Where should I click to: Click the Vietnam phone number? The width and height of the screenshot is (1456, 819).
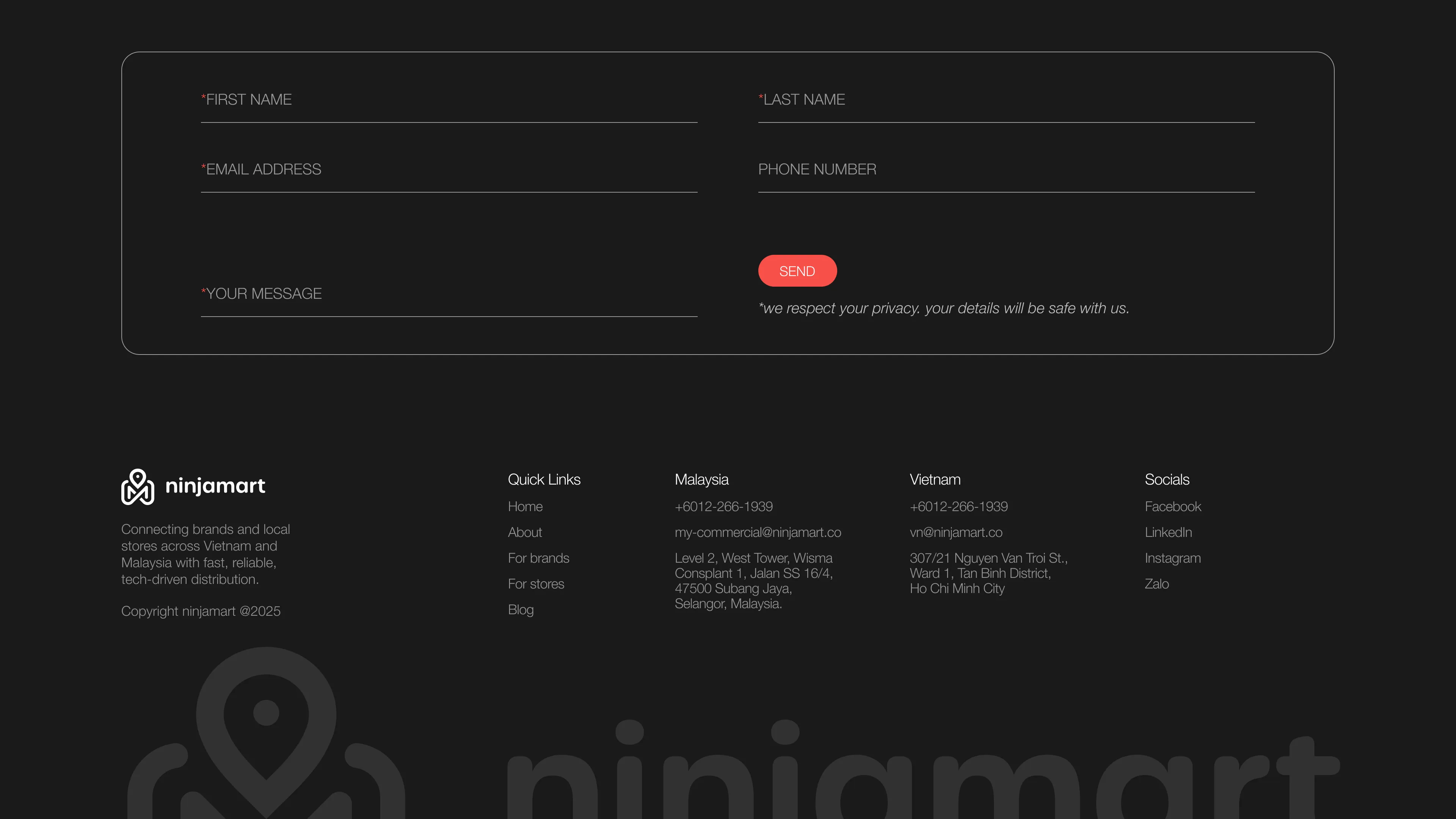pyautogui.click(x=959, y=507)
